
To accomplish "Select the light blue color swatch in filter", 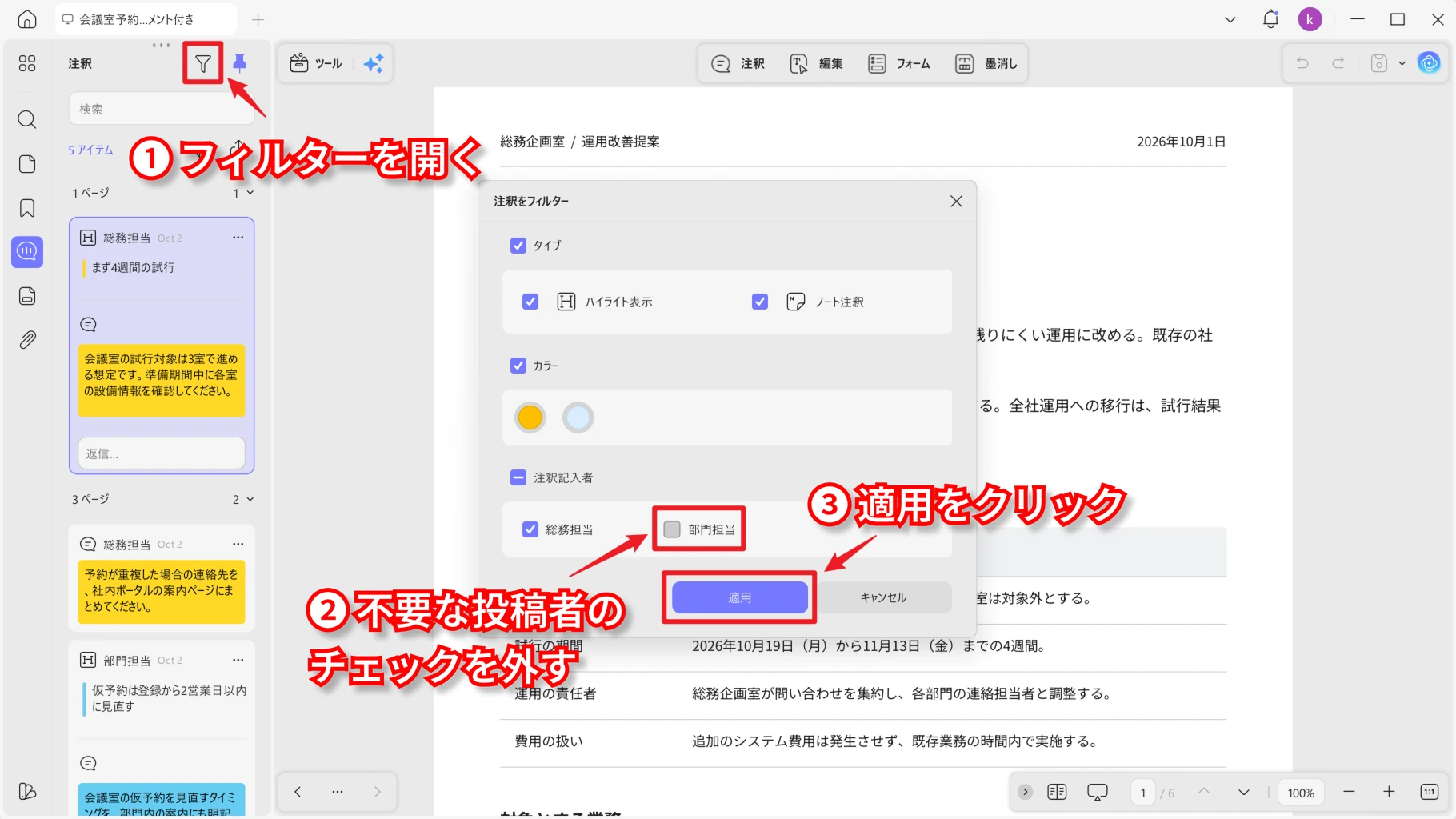I will (x=578, y=417).
